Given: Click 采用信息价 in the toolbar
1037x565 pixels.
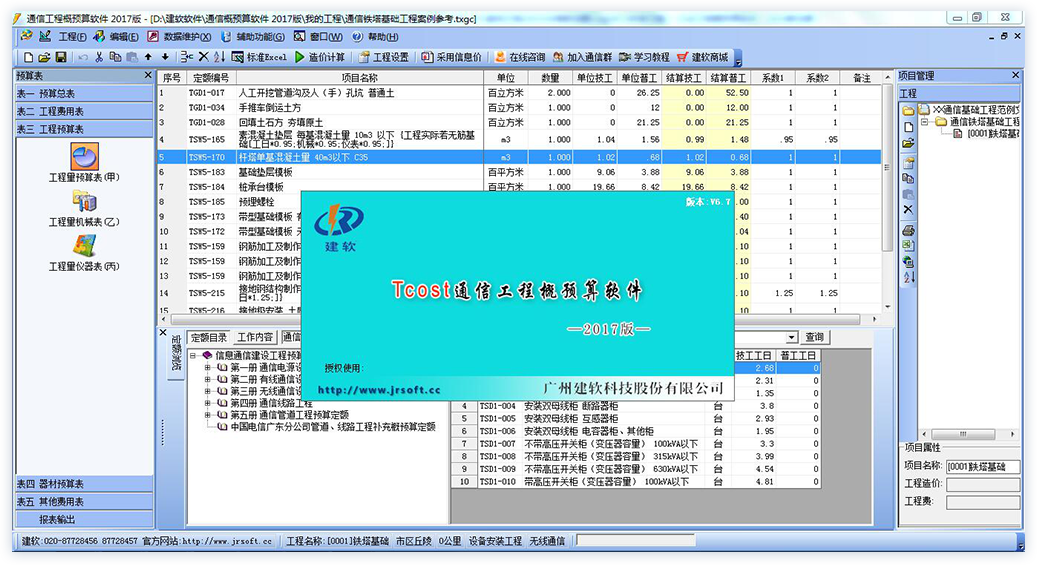Looking at the screenshot, I should pyautogui.click(x=452, y=58).
